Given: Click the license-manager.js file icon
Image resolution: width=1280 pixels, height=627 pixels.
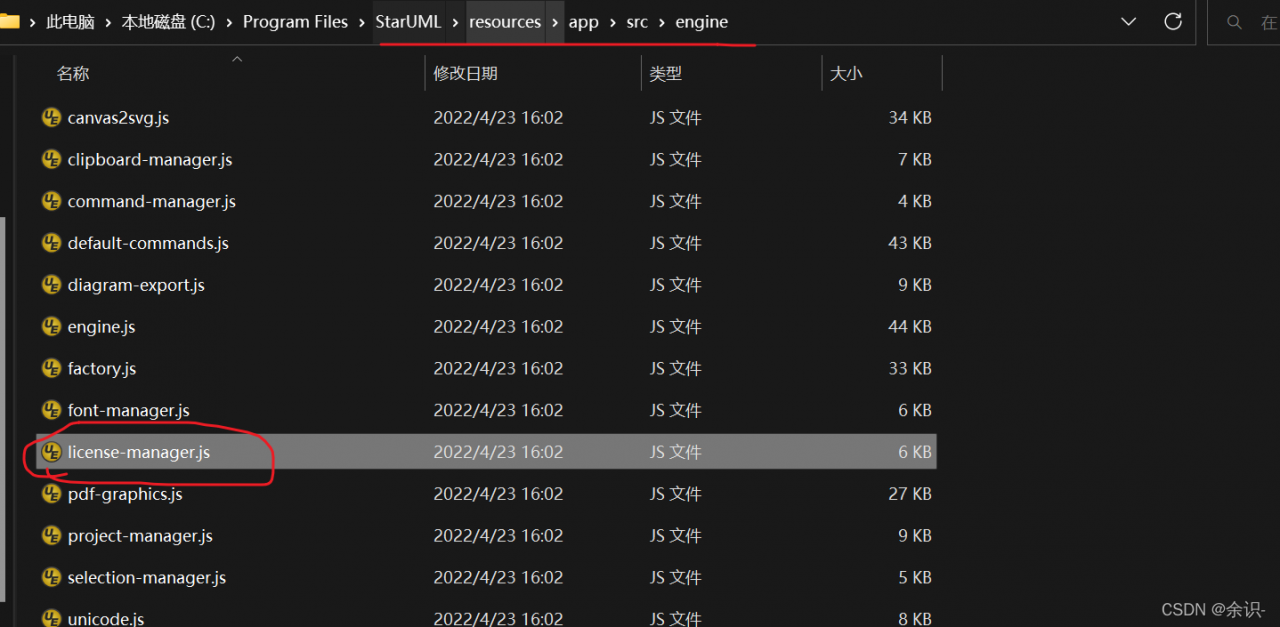Looking at the screenshot, I should [52, 452].
